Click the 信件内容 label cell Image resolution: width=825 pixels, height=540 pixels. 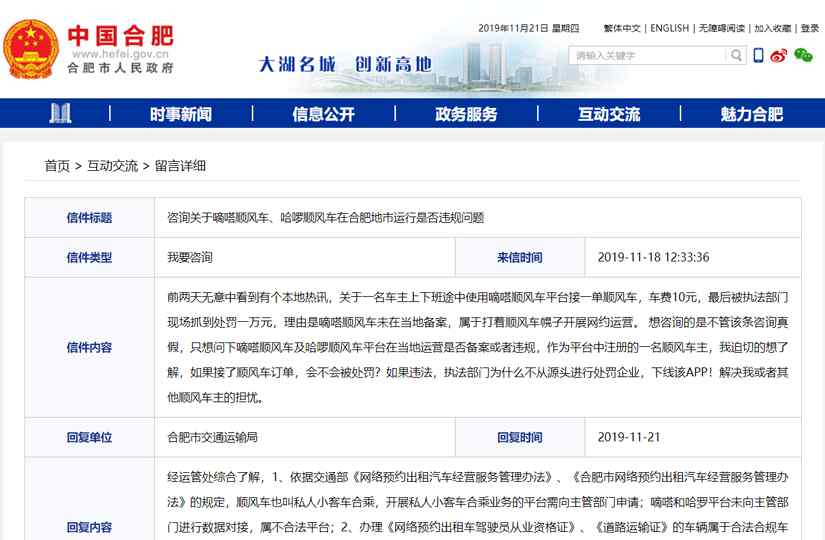[x=89, y=347]
